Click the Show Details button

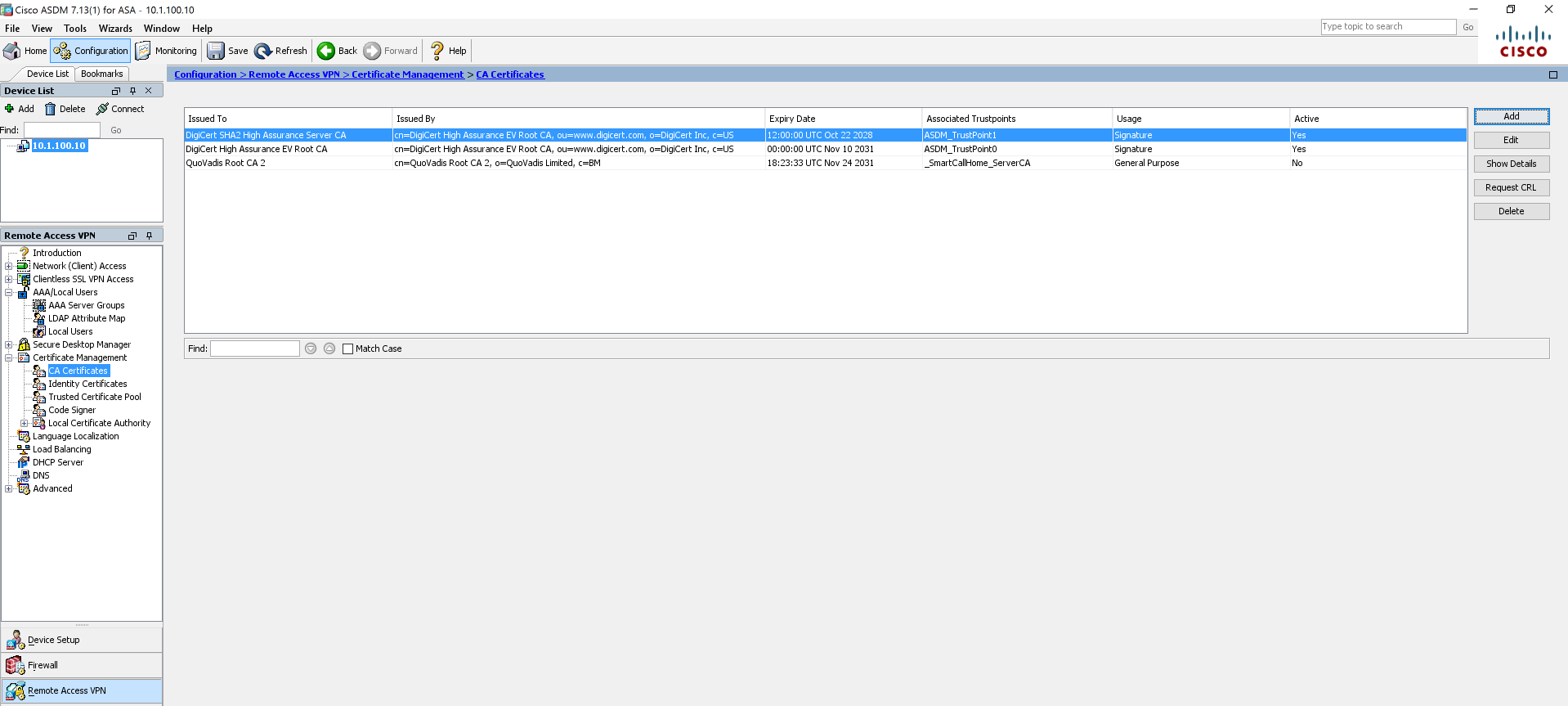pyautogui.click(x=1511, y=164)
